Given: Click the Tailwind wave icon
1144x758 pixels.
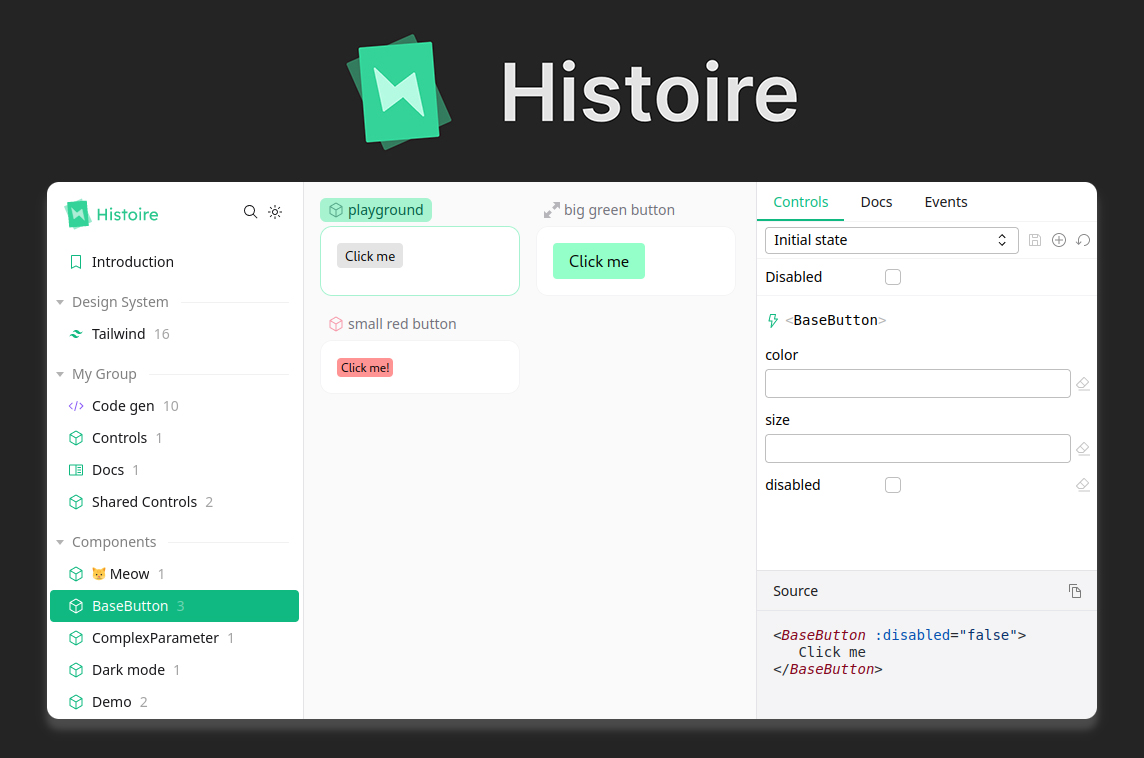Looking at the screenshot, I should pos(76,334).
